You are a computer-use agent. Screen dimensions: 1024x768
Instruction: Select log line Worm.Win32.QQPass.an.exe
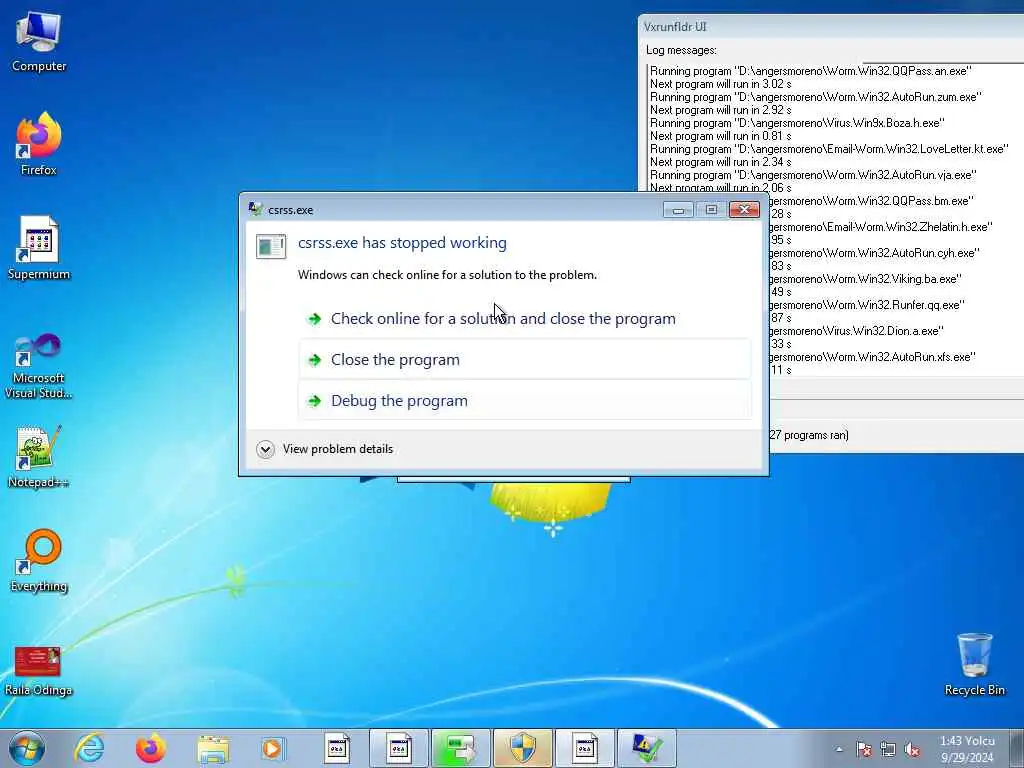[810, 71]
